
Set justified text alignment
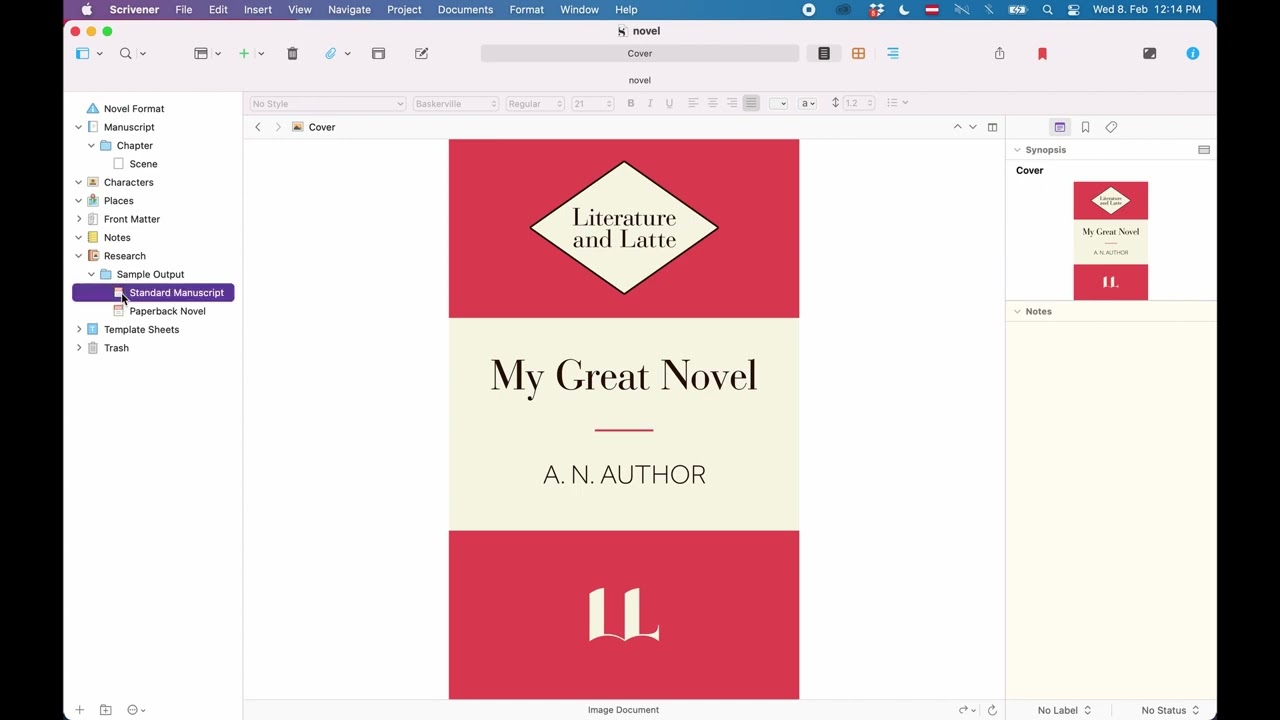751,103
